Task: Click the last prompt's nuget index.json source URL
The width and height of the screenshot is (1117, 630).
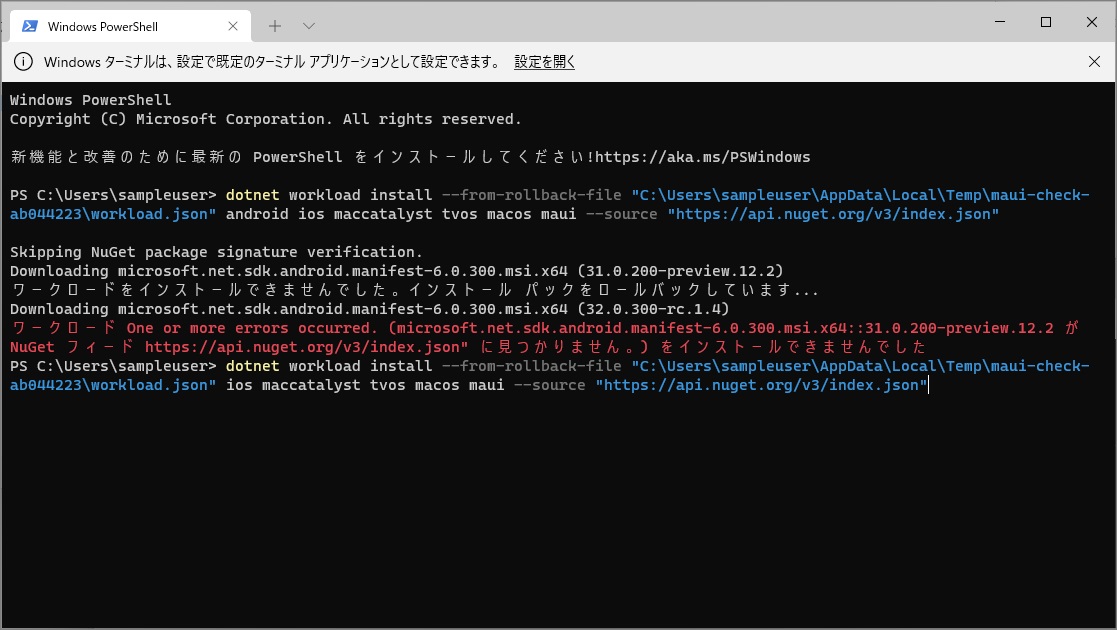Action: point(762,385)
